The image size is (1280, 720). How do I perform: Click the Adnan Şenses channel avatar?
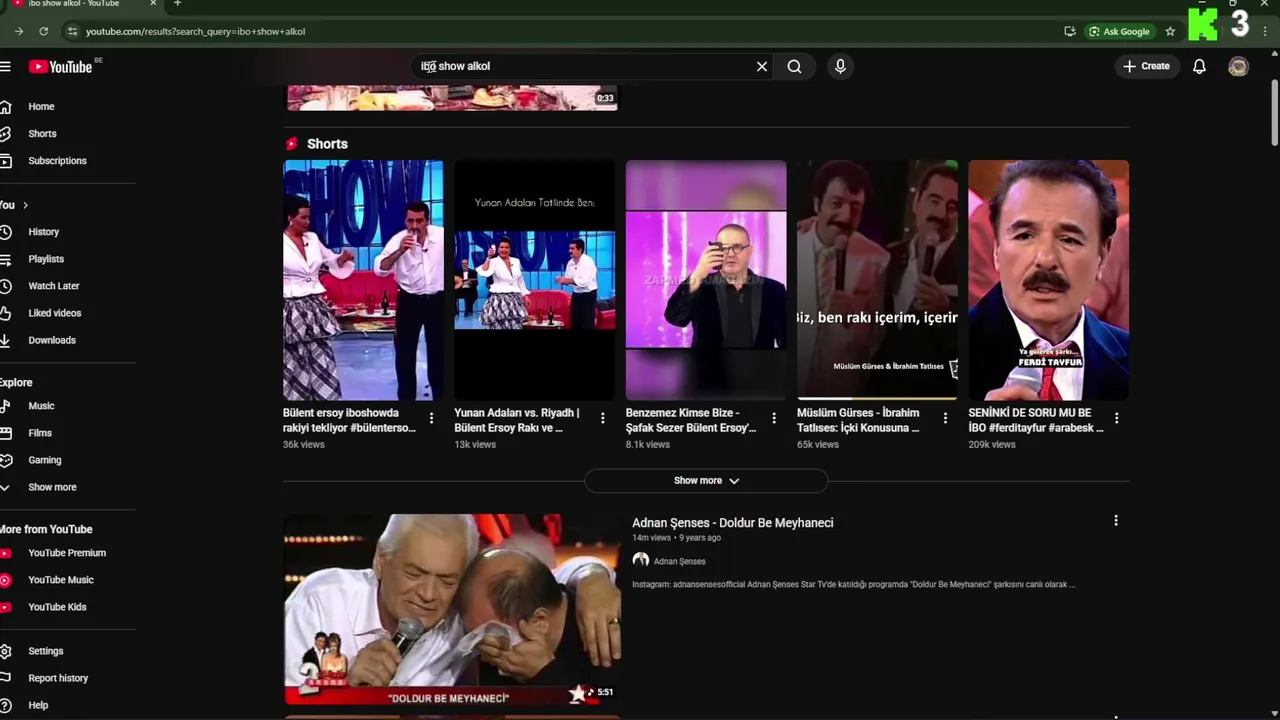click(x=641, y=561)
